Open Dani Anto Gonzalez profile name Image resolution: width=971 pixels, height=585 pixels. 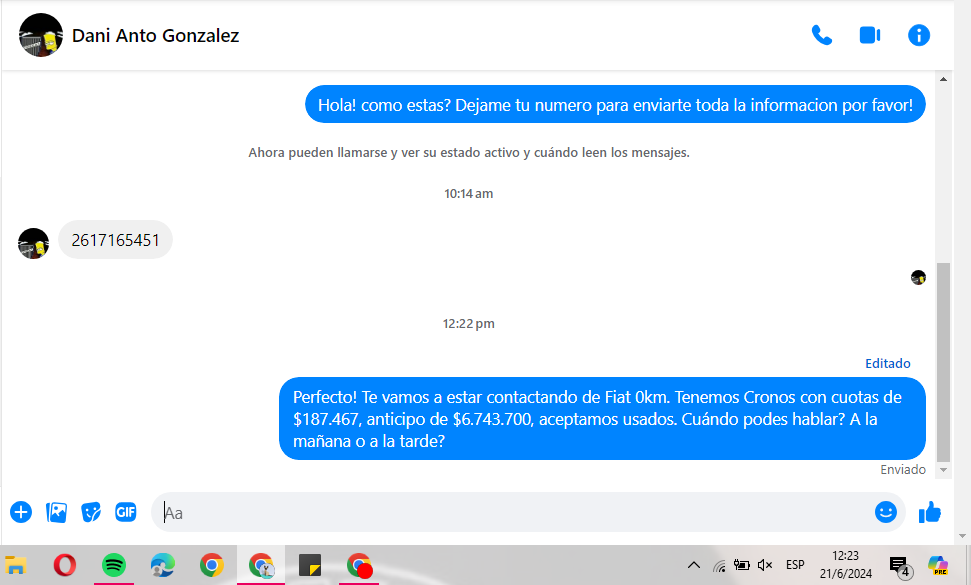[x=155, y=36]
